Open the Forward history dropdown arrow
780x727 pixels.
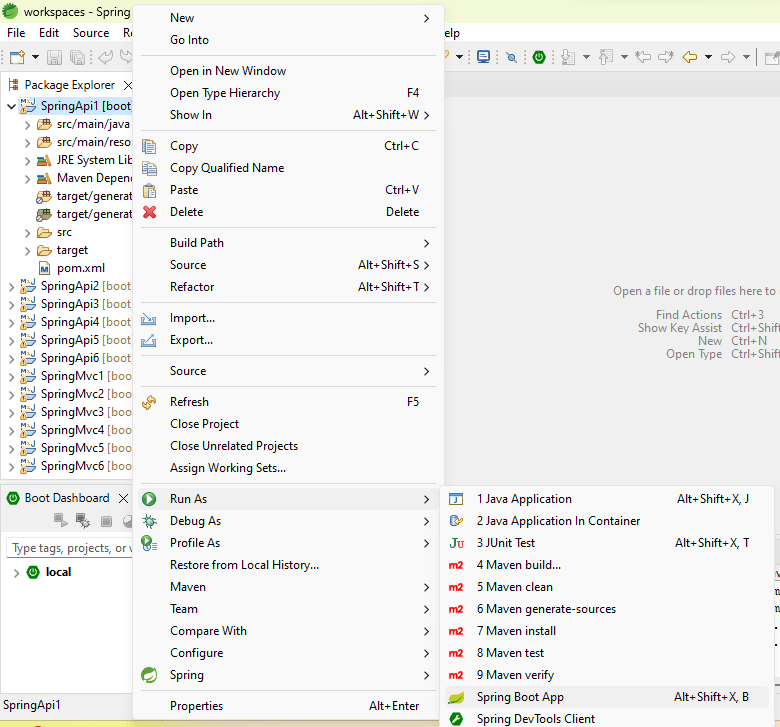[x=746, y=57]
